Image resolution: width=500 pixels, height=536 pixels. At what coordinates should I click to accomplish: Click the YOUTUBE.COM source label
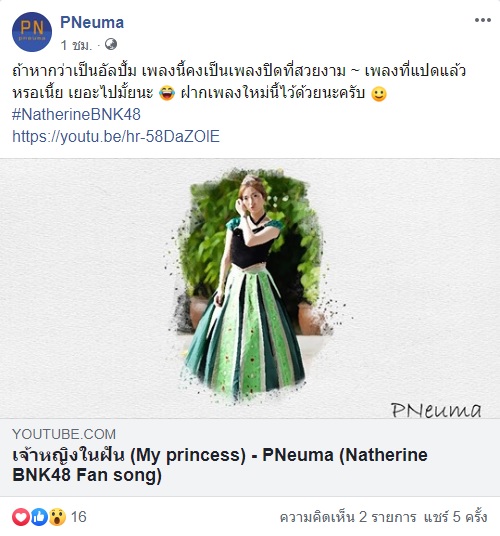pos(64,434)
